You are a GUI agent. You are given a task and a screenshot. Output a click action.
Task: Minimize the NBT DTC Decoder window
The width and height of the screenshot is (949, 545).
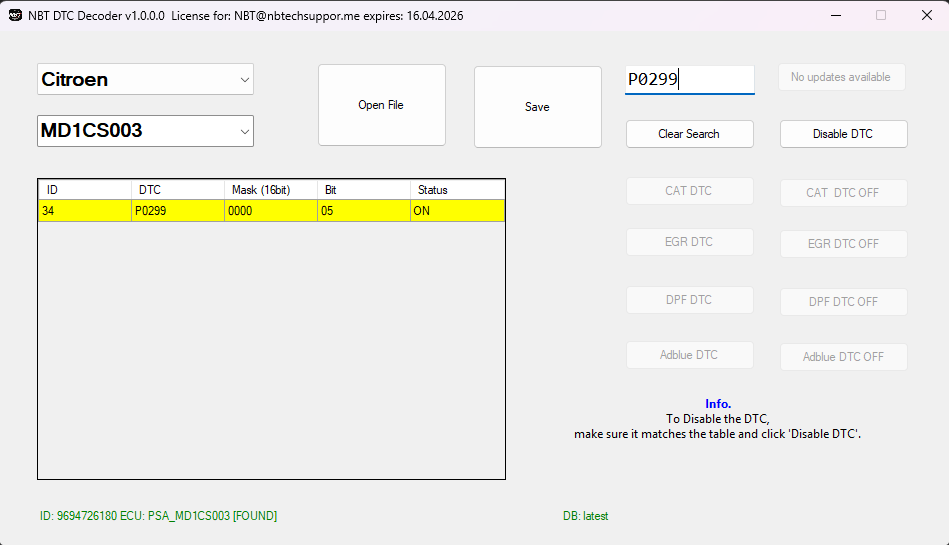pos(836,15)
